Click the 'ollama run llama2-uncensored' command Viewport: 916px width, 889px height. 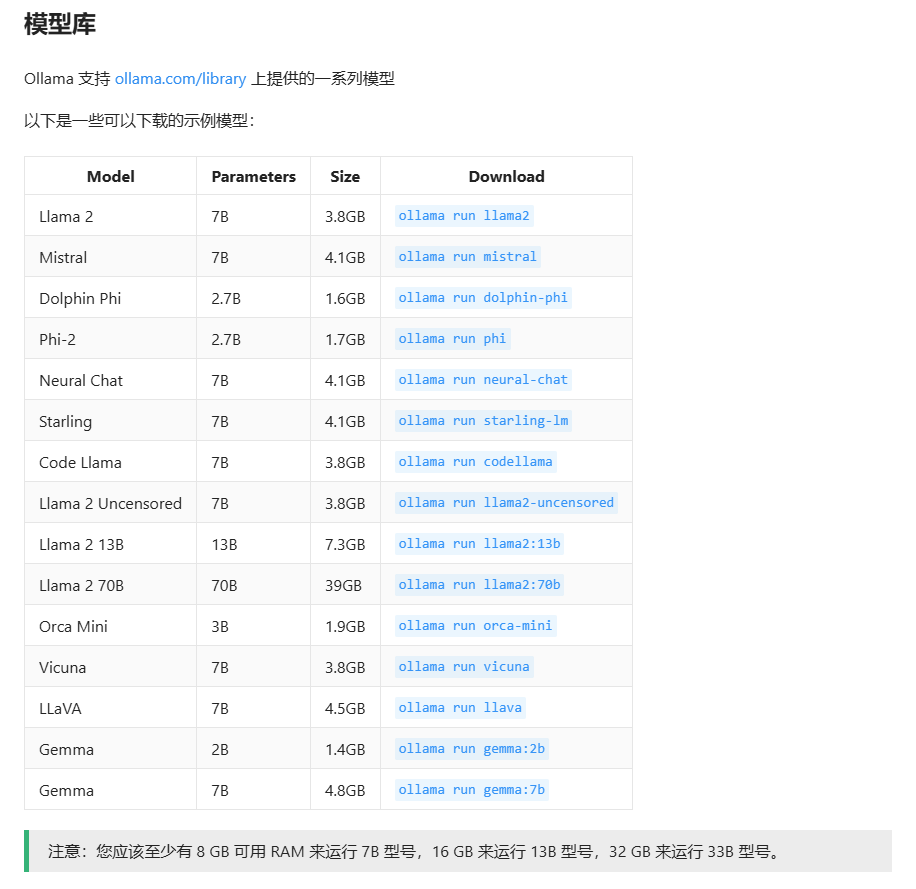[x=506, y=503]
